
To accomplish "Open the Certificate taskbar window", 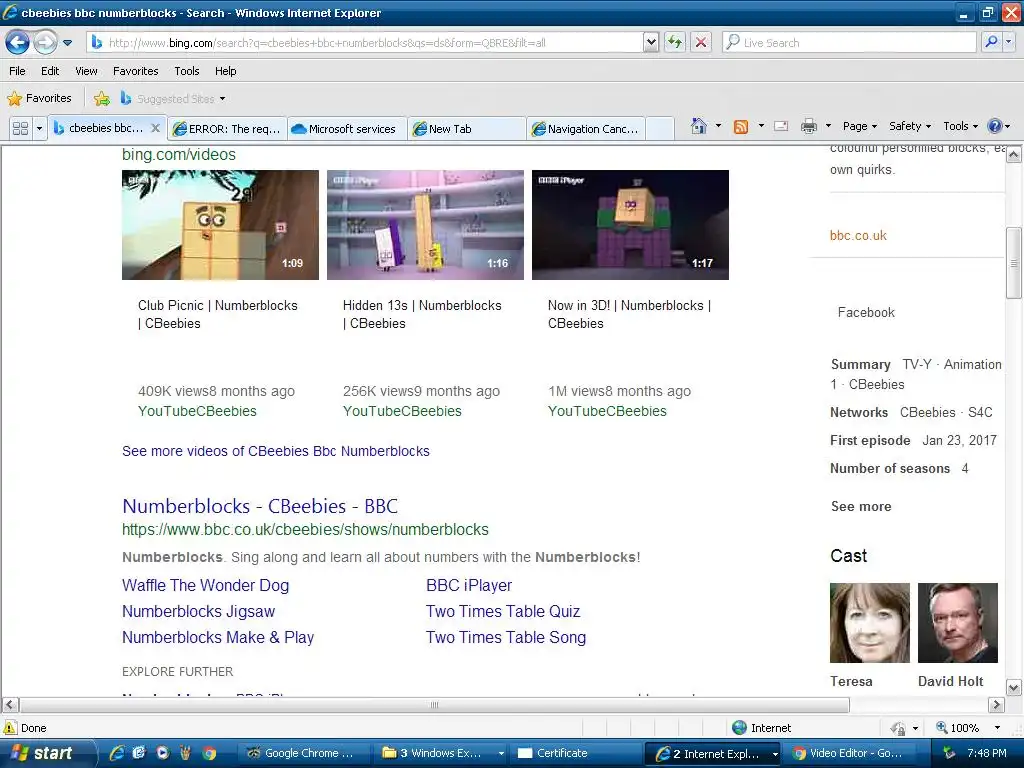I will (x=577, y=753).
